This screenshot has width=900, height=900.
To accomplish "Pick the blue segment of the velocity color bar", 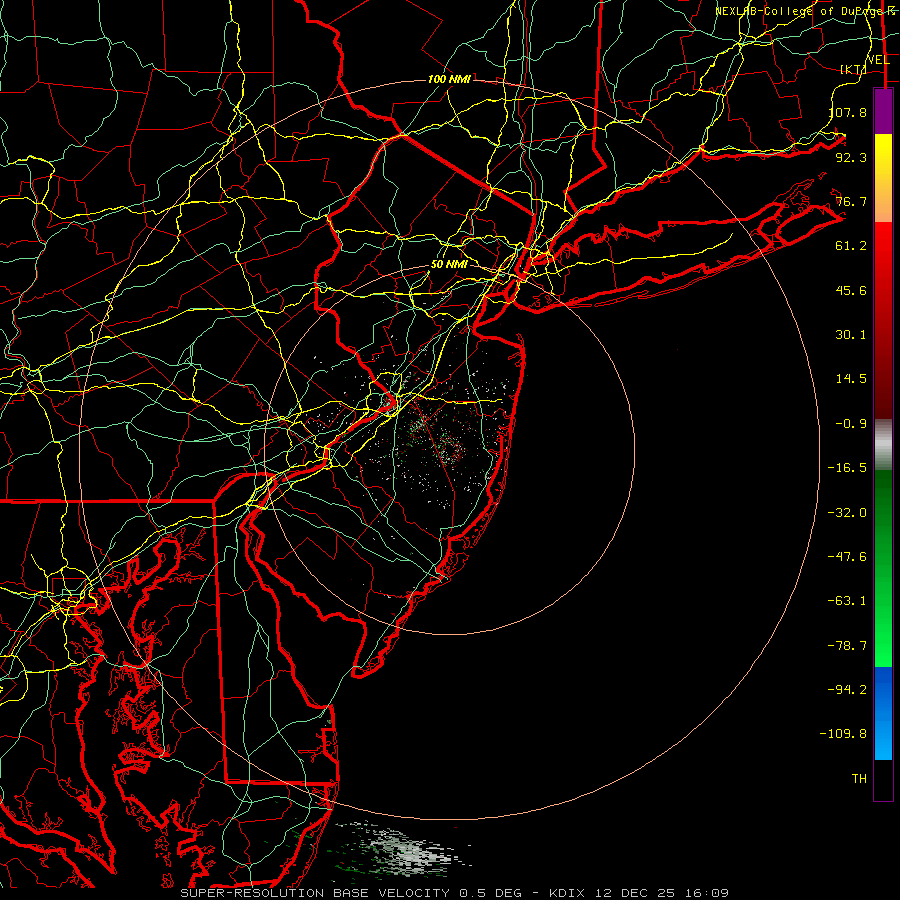I will (883, 713).
